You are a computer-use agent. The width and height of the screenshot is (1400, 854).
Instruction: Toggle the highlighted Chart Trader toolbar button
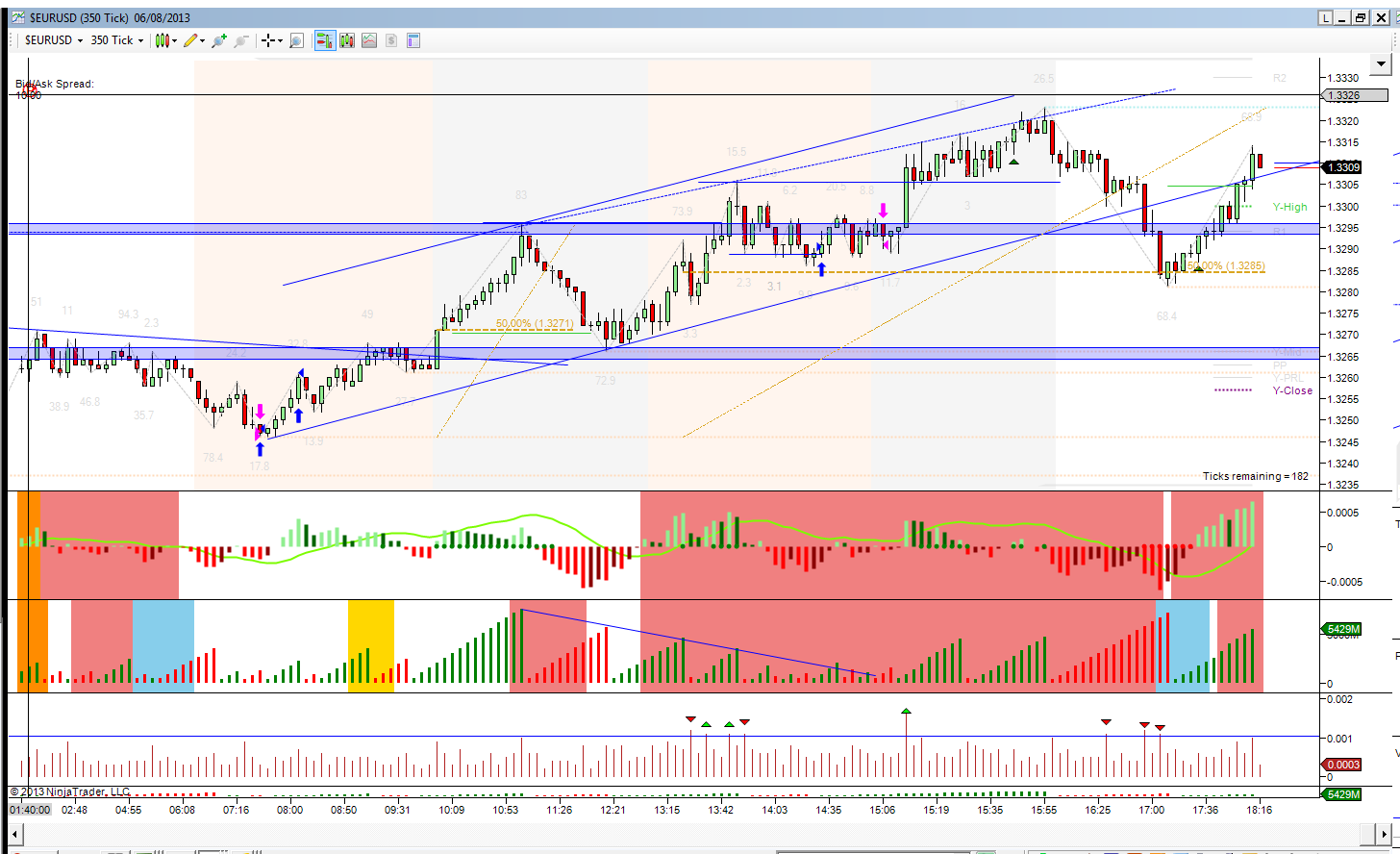[325, 40]
